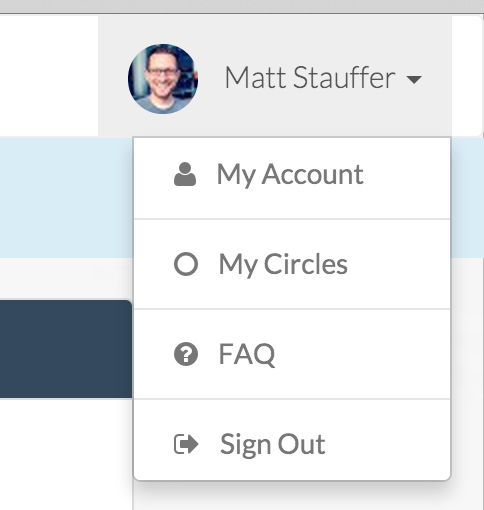The image size is (484, 510).
Task: Open the My Account text entry
Action: (290, 174)
